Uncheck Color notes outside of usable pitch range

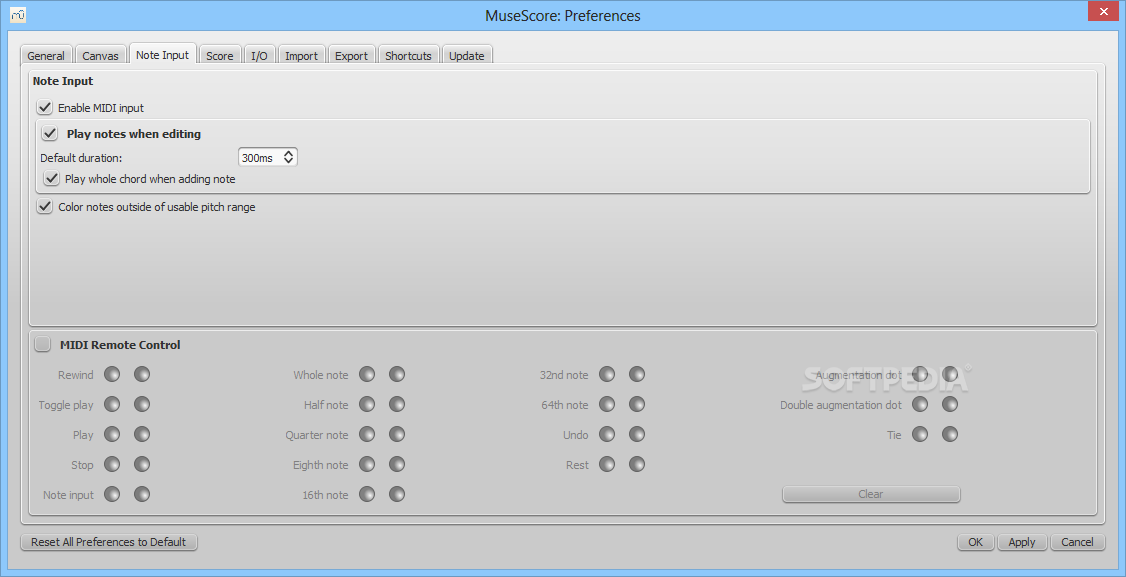[45, 207]
